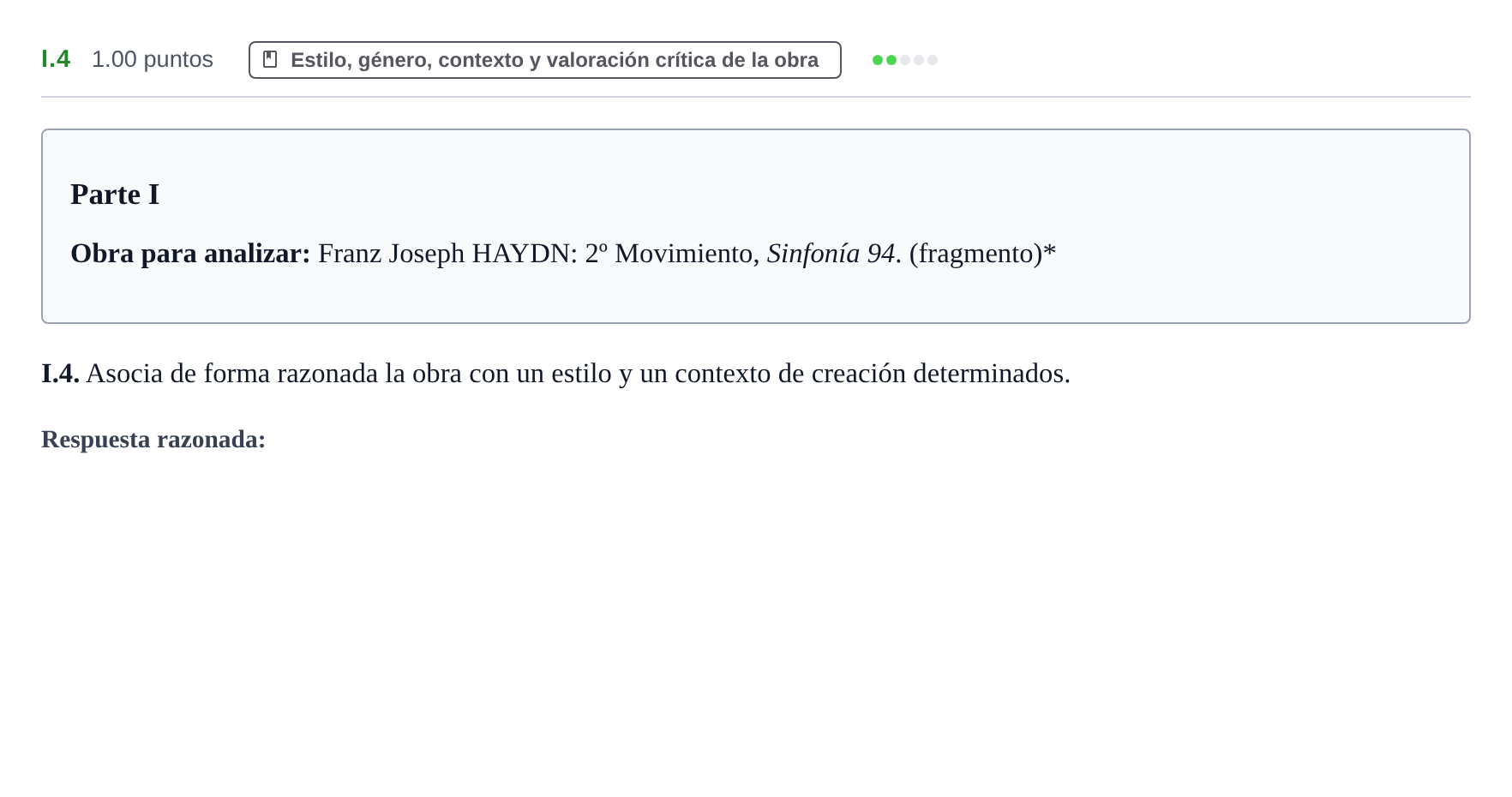Click the 'Respuesta razonada:' label
The width and height of the screenshot is (1512, 797).
click(153, 439)
